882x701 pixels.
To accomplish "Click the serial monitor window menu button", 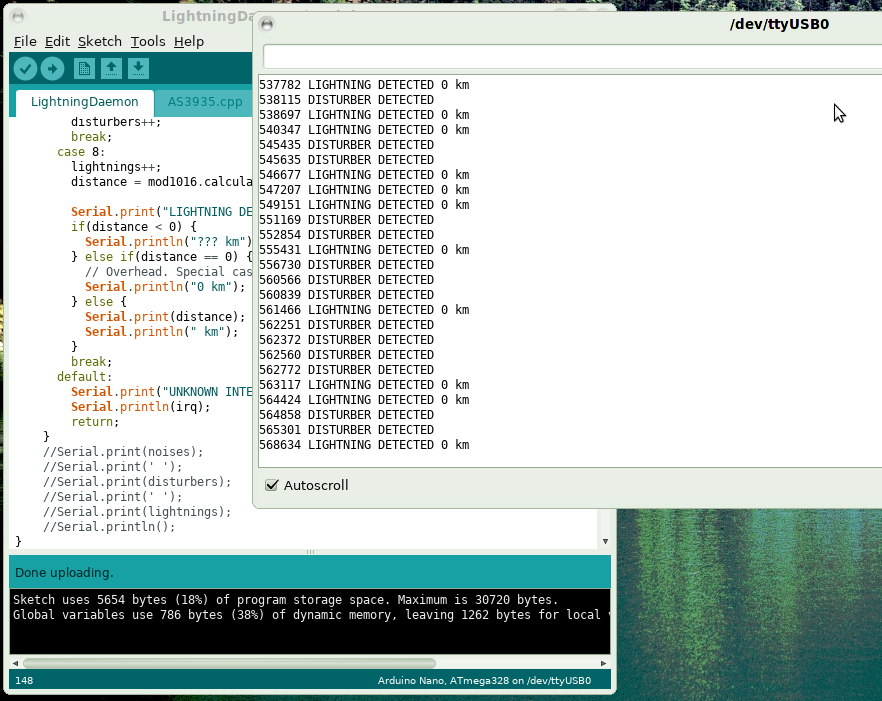I will click(267, 24).
